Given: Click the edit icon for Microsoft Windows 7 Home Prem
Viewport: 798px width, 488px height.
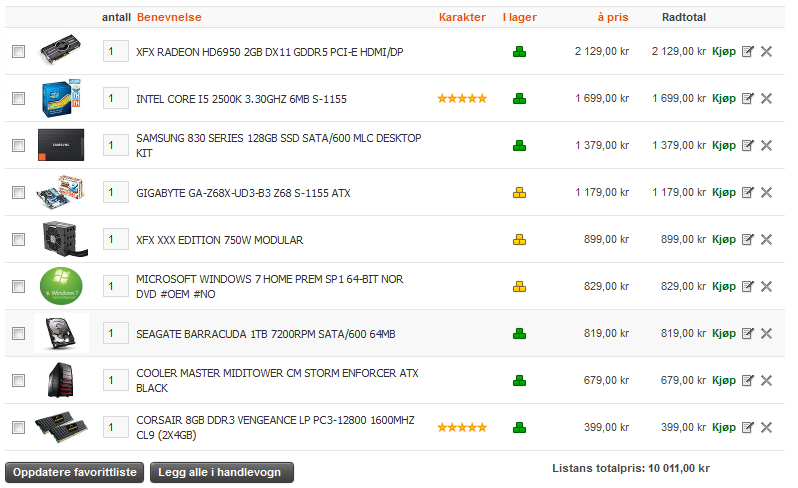Looking at the screenshot, I should [747, 286].
